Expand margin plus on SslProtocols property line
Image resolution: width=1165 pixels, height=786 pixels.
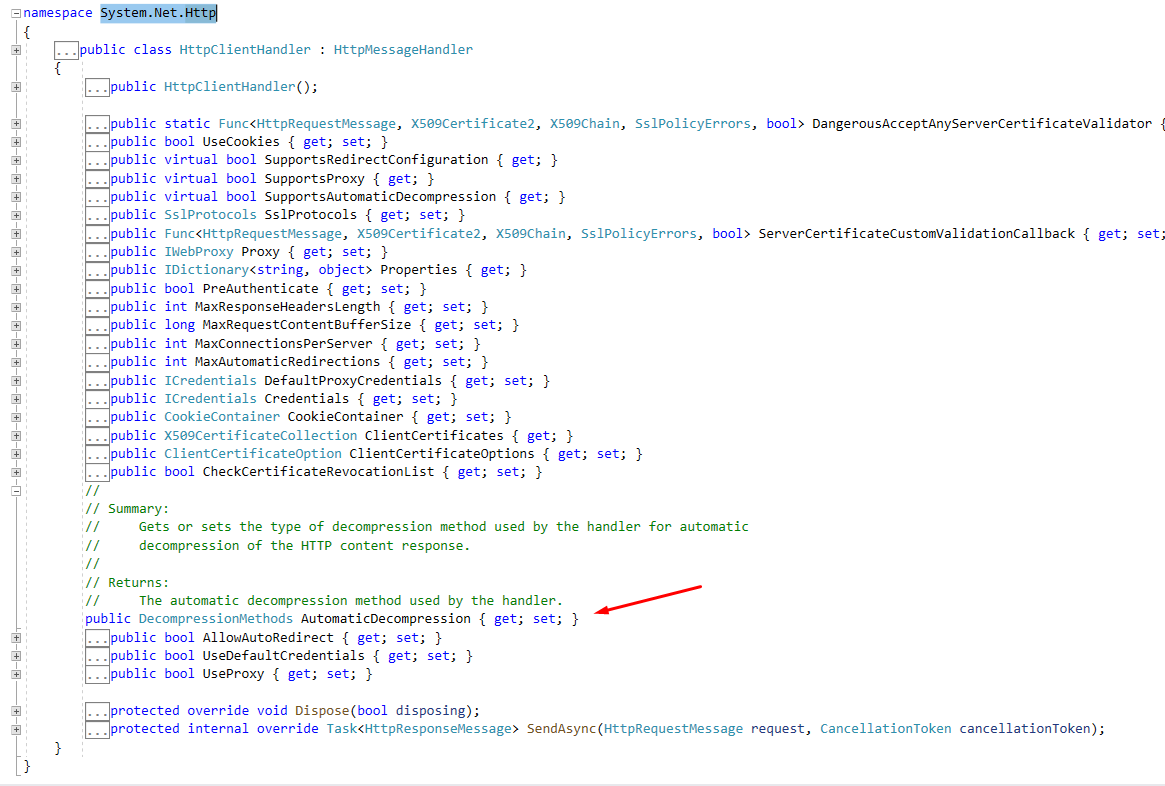point(16,215)
